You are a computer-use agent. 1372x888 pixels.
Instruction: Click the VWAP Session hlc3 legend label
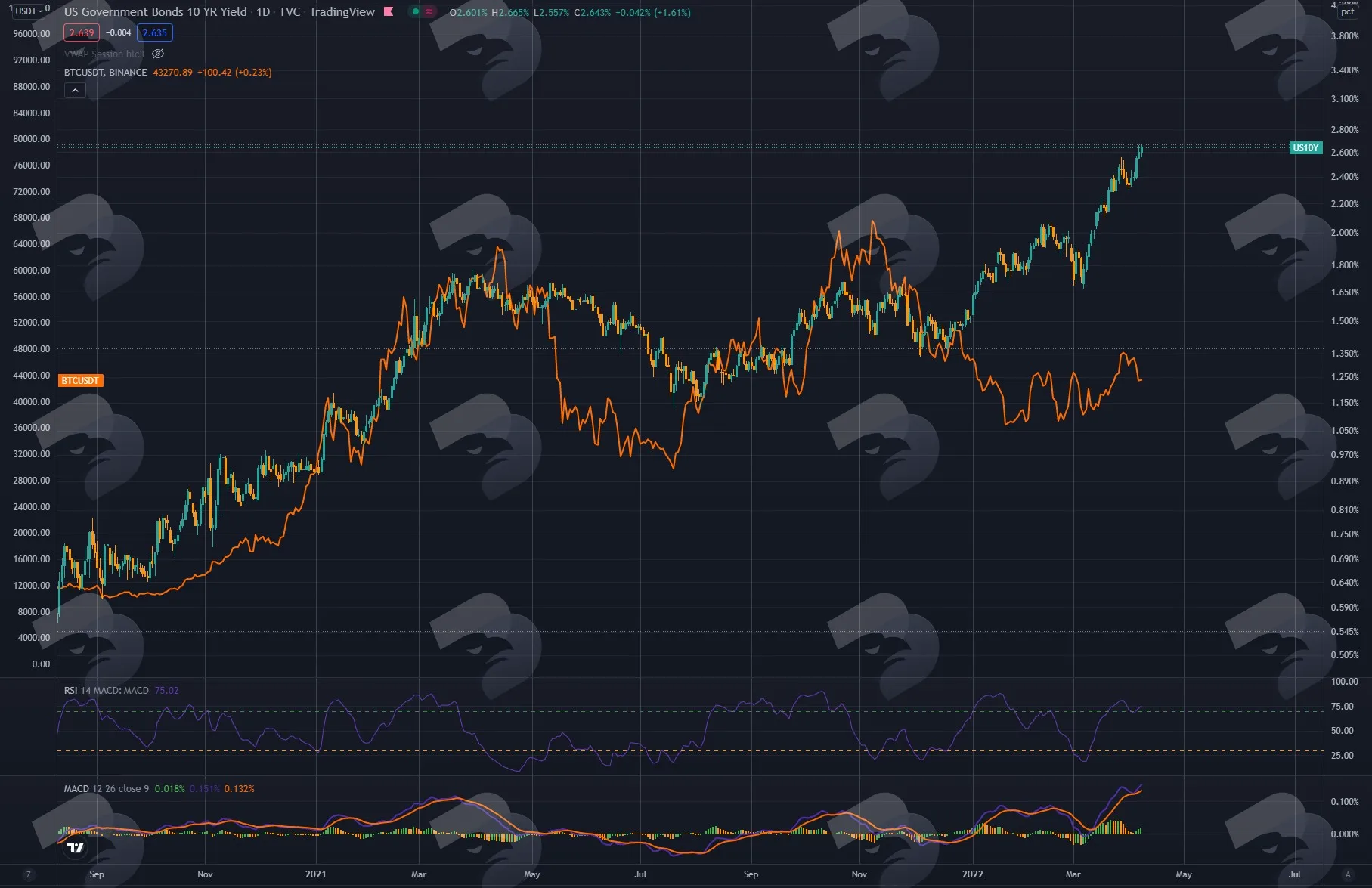(104, 54)
